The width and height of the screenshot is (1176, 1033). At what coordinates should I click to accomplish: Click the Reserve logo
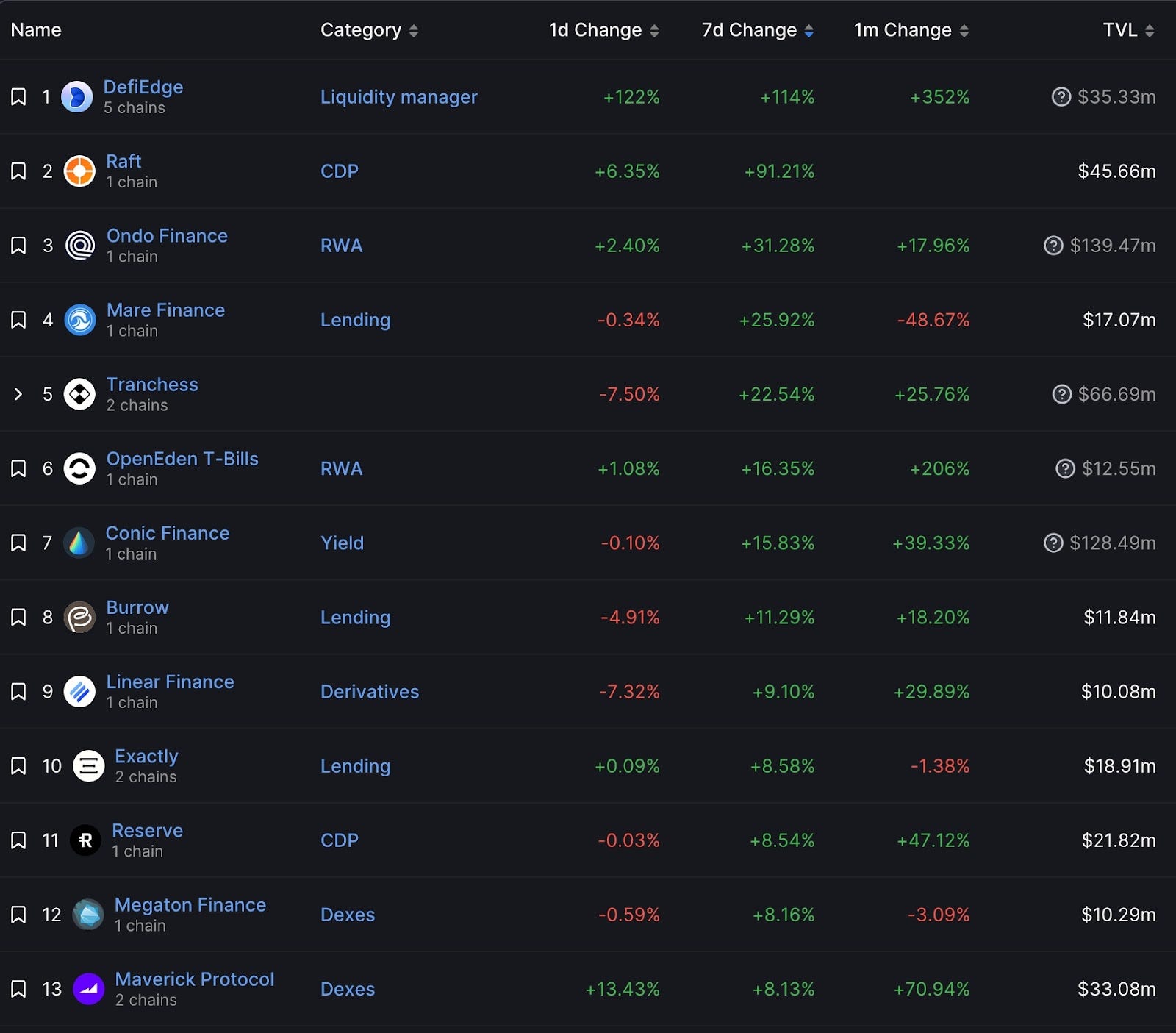(x=85, y=840)
